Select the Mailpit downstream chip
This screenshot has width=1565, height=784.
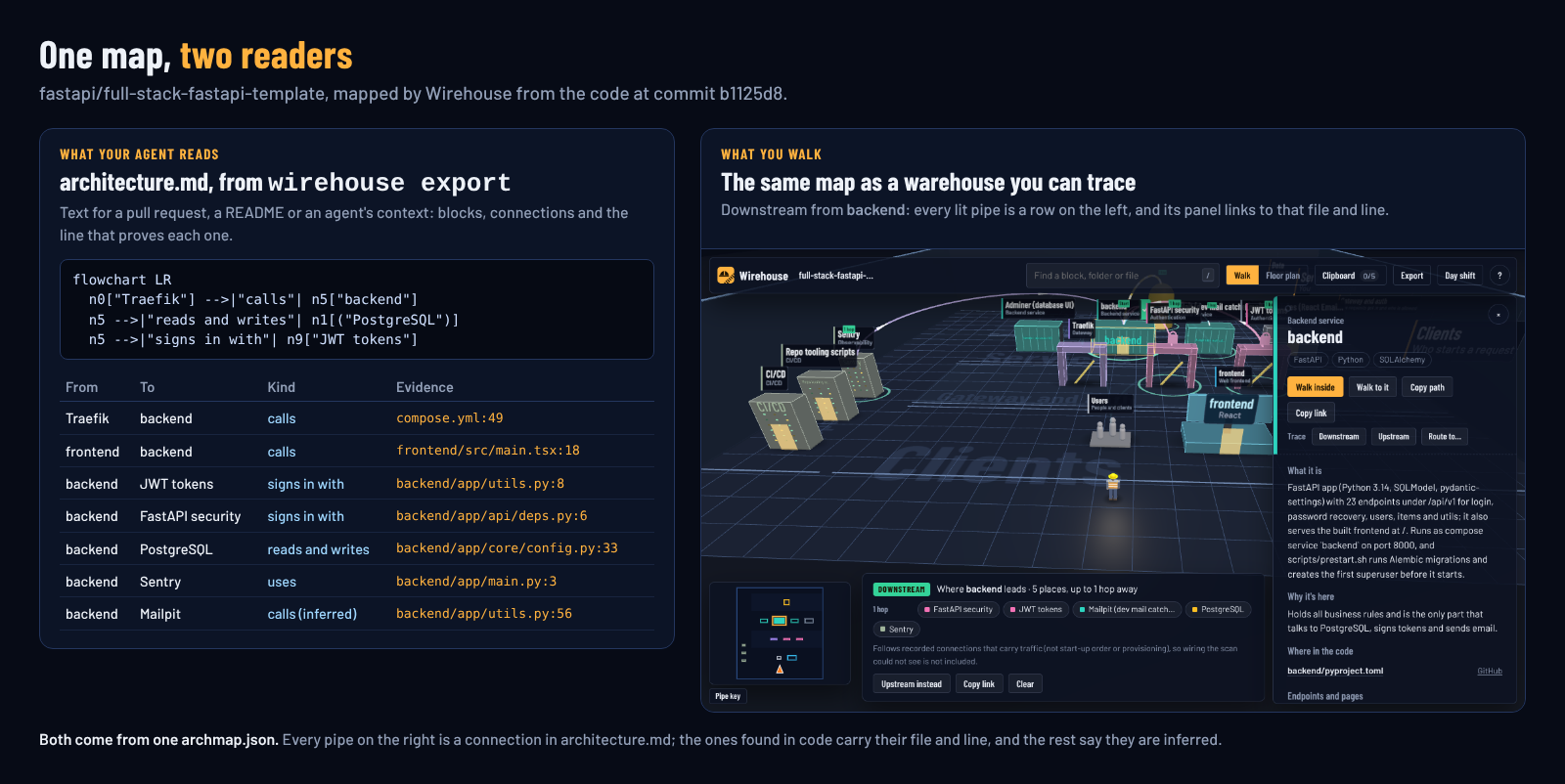click(x=1126, y=609)
